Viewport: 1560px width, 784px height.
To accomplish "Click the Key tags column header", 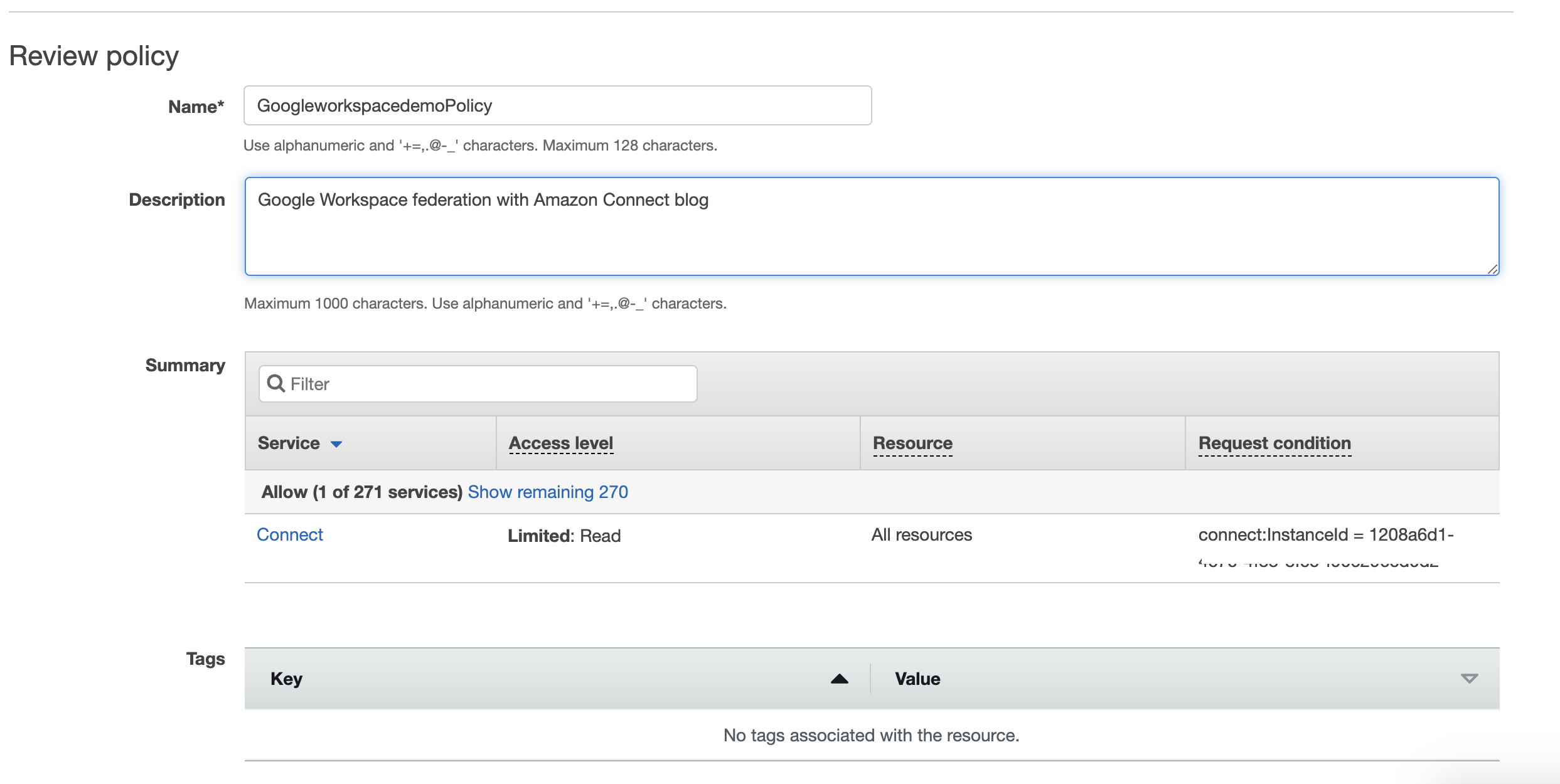I will pyautogui.click(x=286, y=679).
